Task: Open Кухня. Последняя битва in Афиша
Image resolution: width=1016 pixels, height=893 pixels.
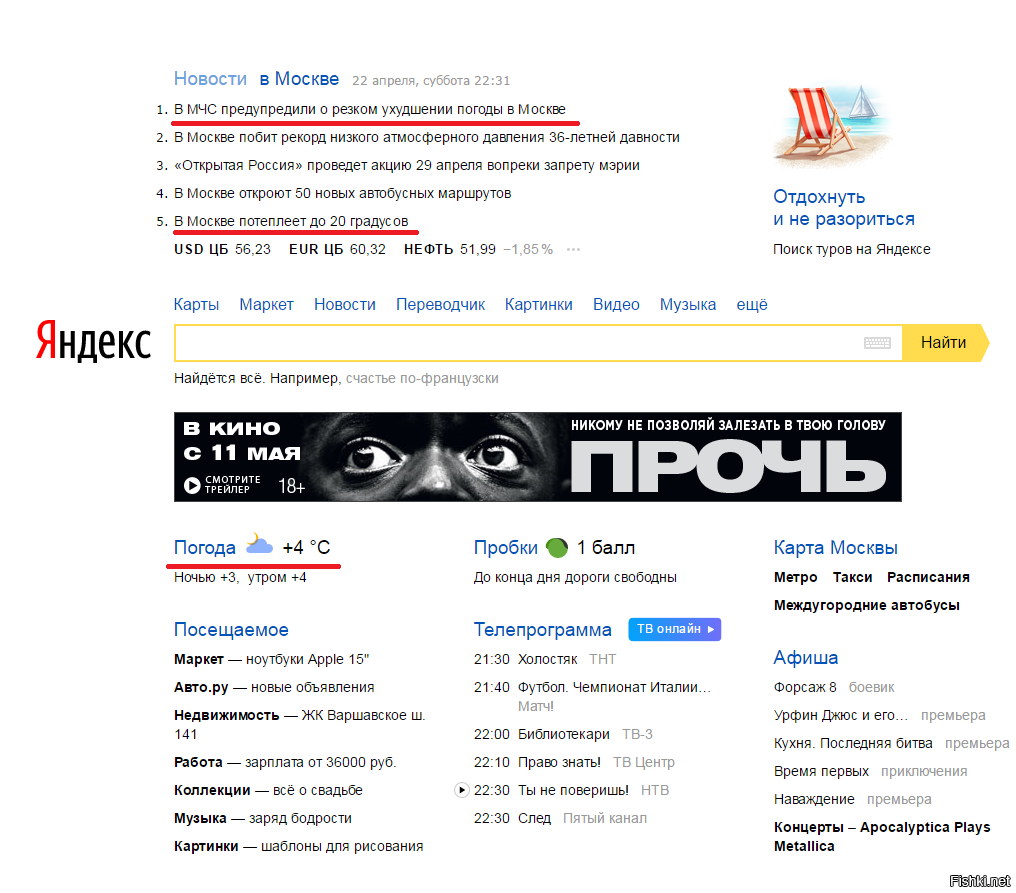Action: [x=853, y=743]
